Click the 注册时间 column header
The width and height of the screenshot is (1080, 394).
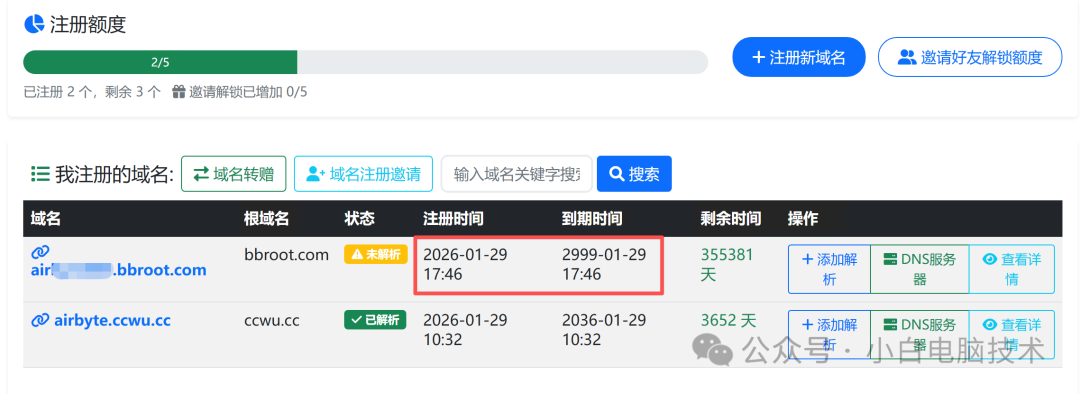pyautogui.click(x=453, y=219)
